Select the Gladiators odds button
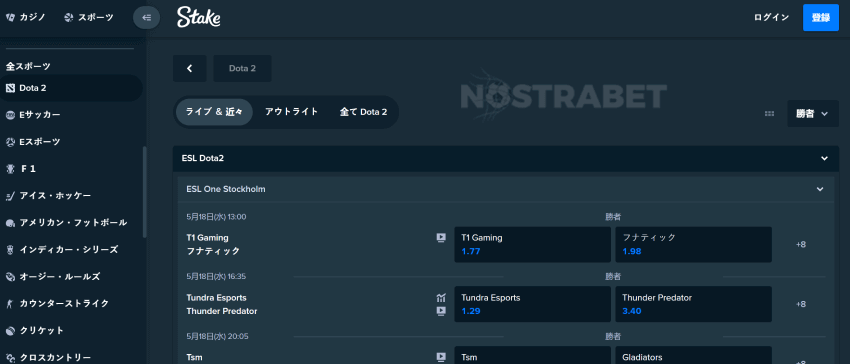Screen dimensions: 850x364 click(694, 355)
